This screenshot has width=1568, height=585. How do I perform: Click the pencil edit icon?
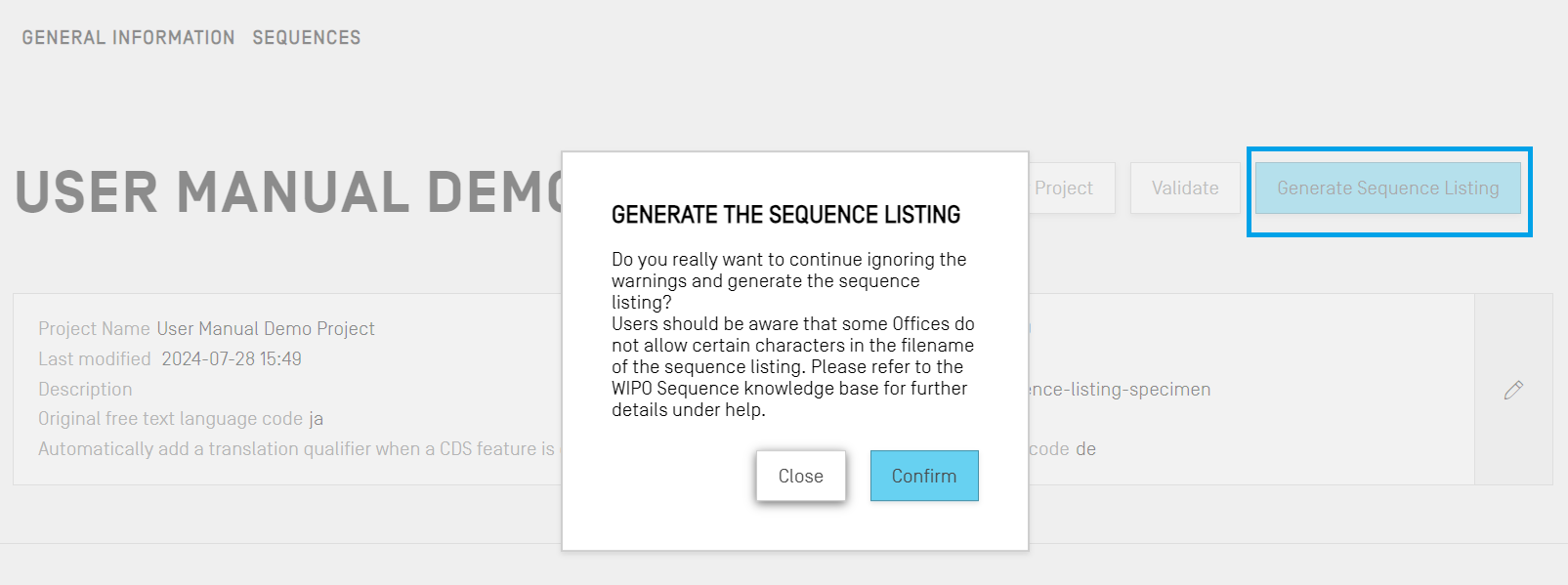(x=1513, y=390)
